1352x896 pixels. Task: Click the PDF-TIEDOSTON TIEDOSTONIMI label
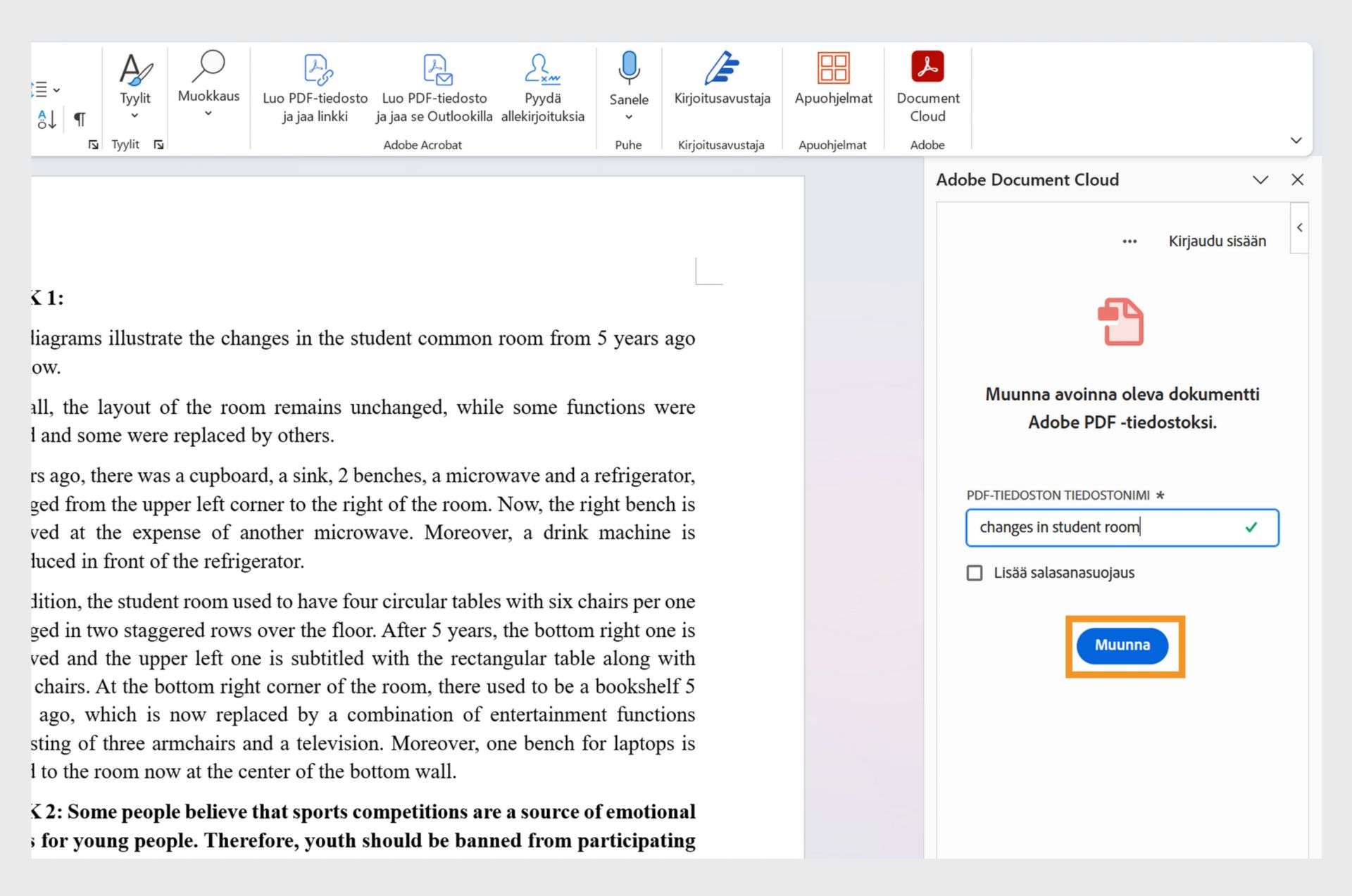pyautogui.click(x=1058, y=496)
